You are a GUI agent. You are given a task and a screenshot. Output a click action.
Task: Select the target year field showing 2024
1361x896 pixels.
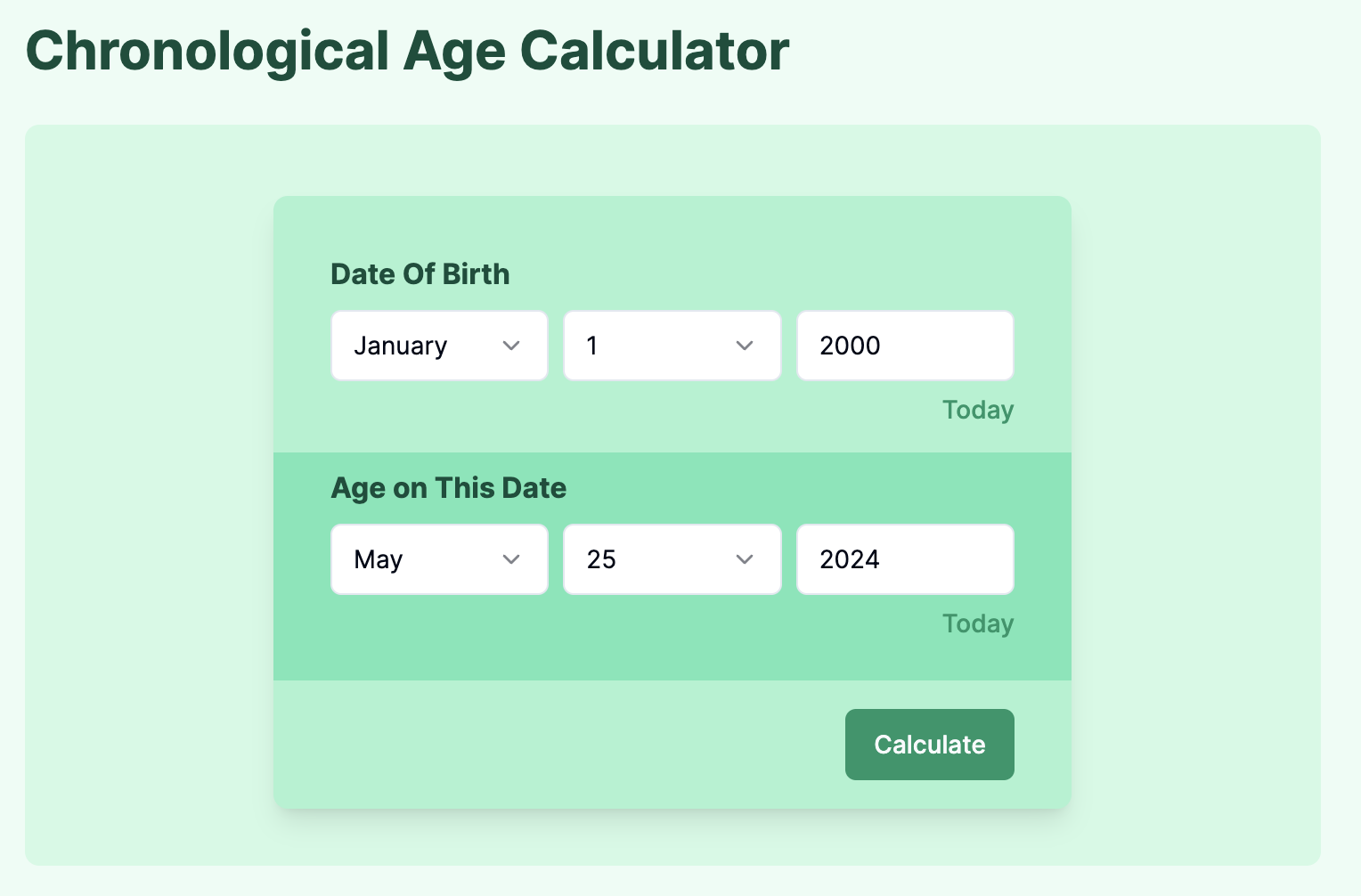pyautogui.click(x=904, y=559)
